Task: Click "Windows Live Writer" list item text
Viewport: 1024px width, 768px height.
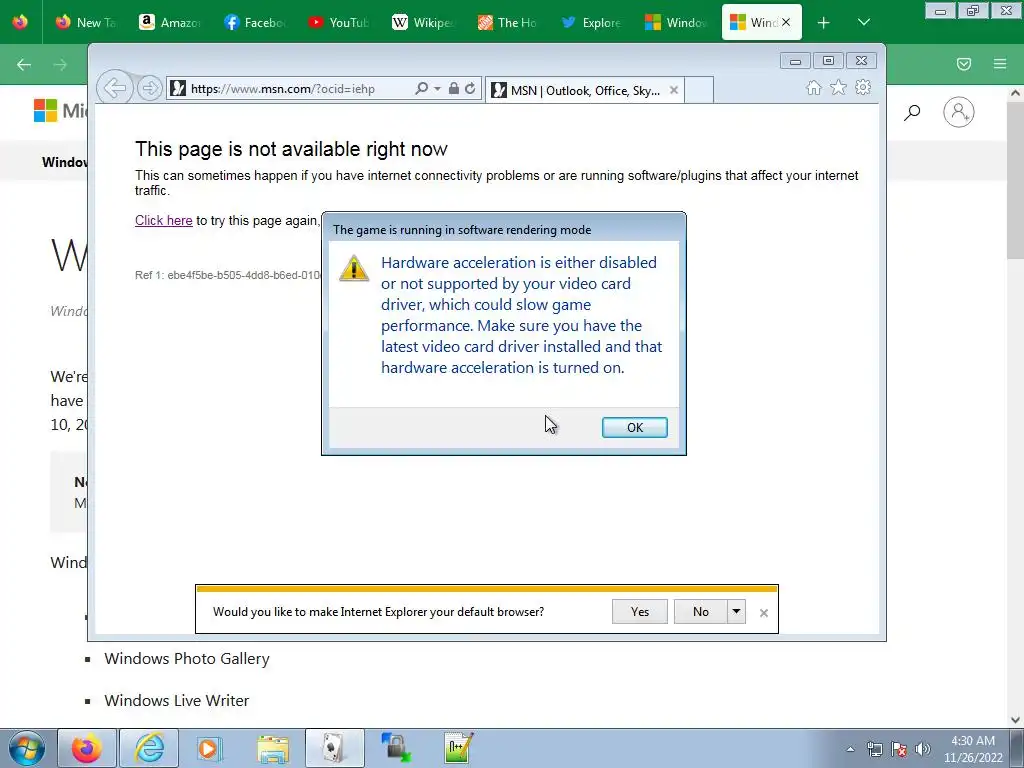Action: coord(176,700)
